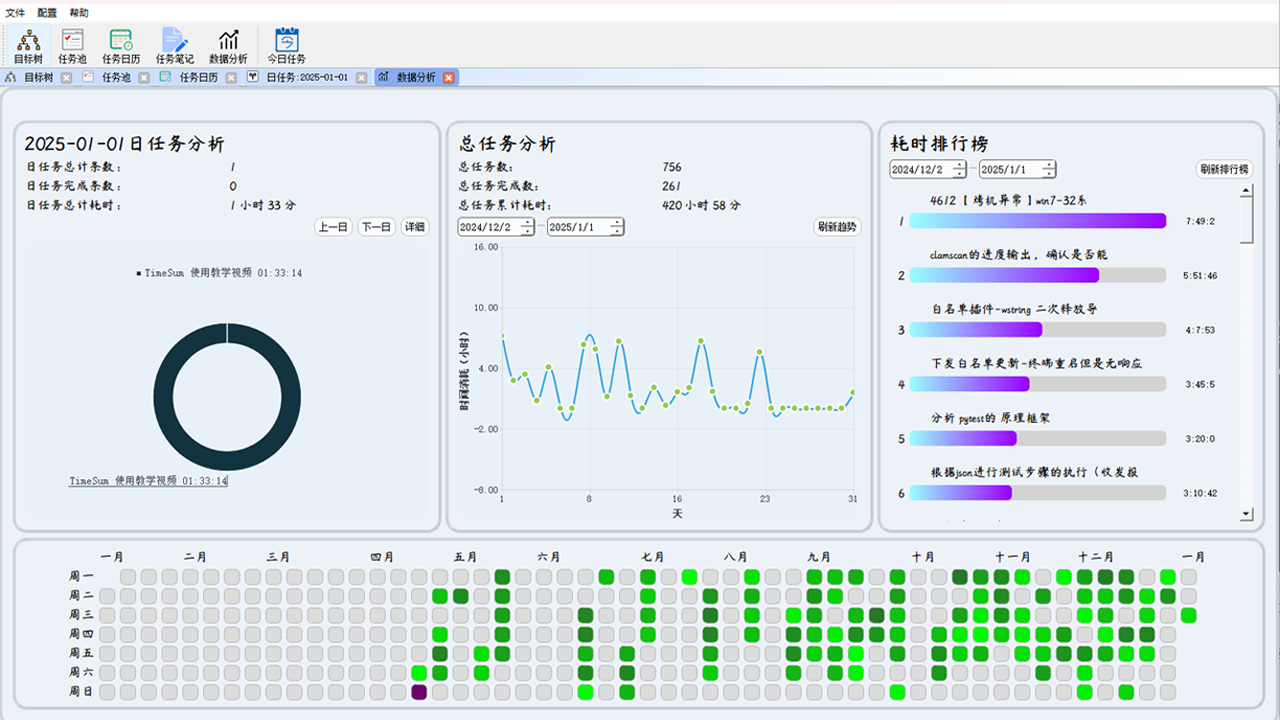Open the 任务笔记 notes toolbar icon
1280x720 pixels.
click(x=175, y=46)
